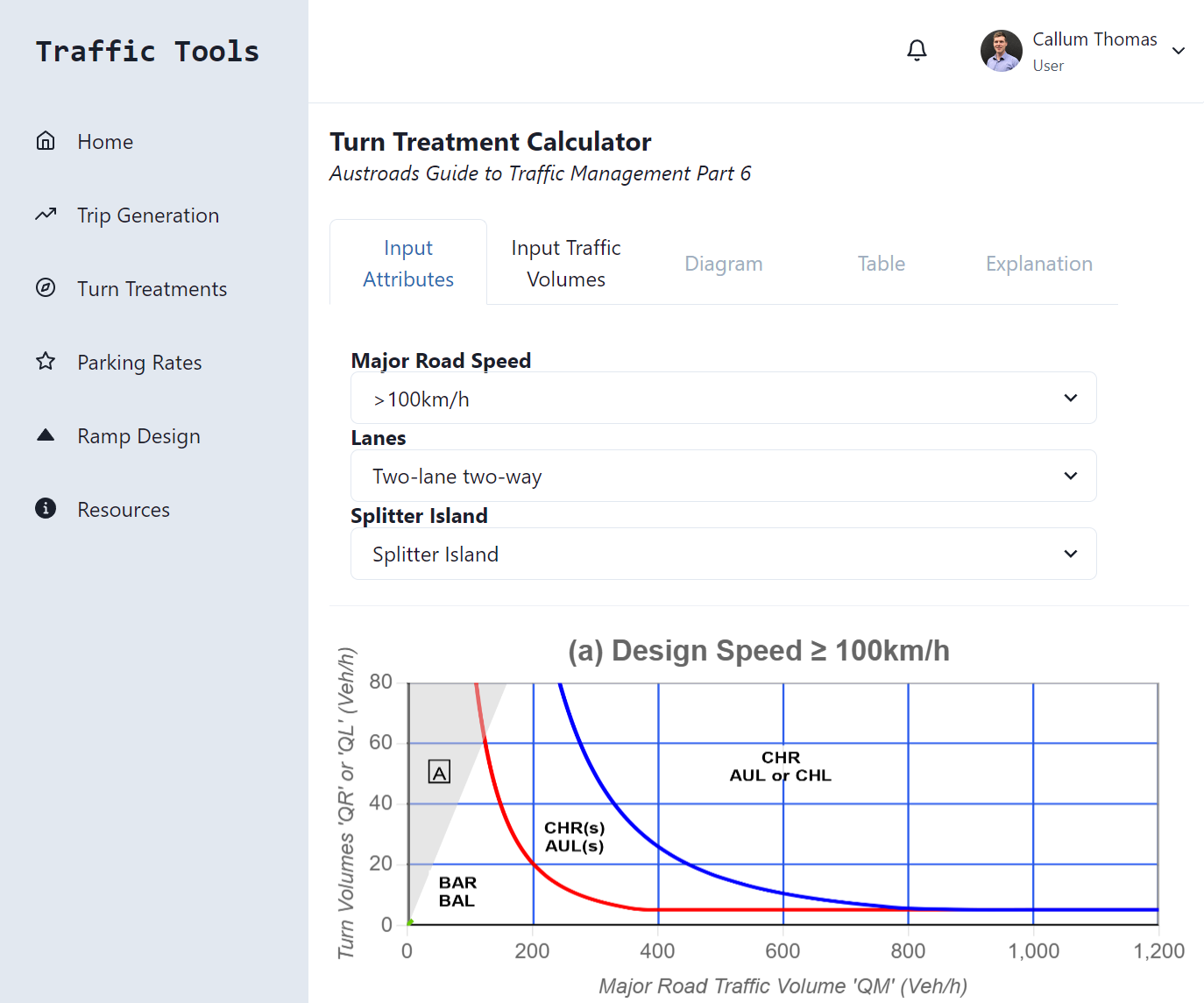The image size is (1204, 1003).
Task: Click the Austroads Guide subtitle text
Action: point(541,173)
